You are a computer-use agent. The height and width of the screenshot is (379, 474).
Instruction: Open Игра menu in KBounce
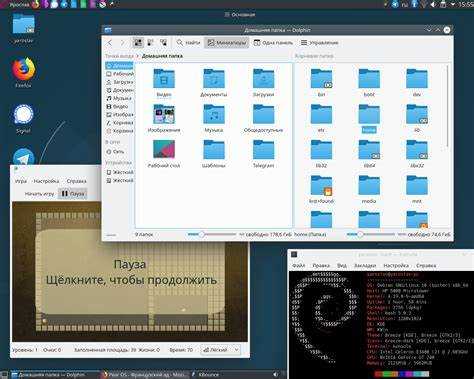[21, 181]
